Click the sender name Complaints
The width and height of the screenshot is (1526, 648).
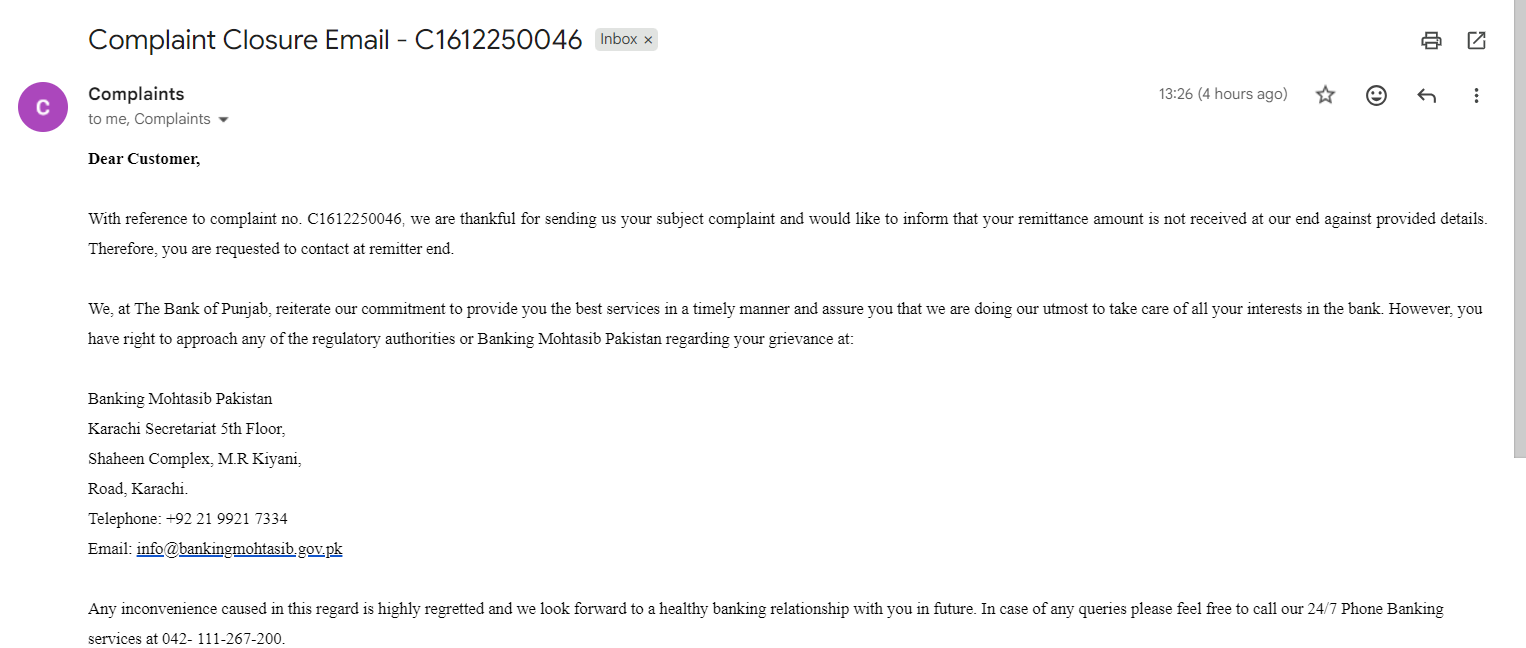coord(136,94)
